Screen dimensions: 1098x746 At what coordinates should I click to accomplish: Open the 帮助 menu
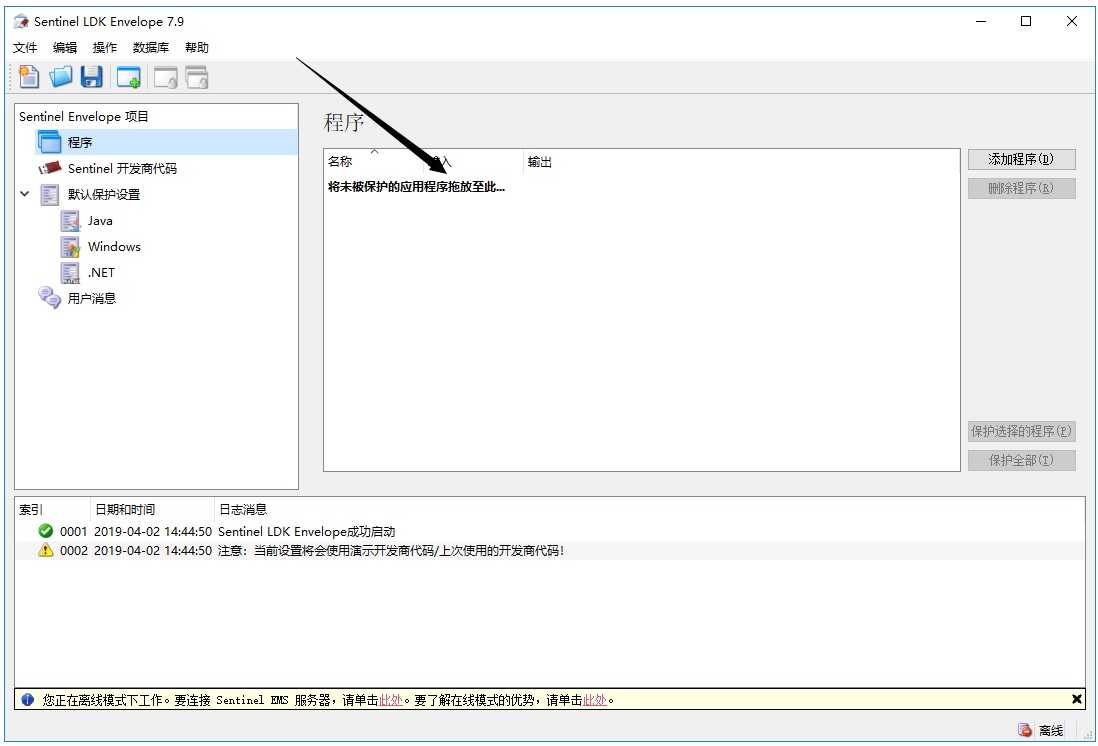tap(197, 48)
